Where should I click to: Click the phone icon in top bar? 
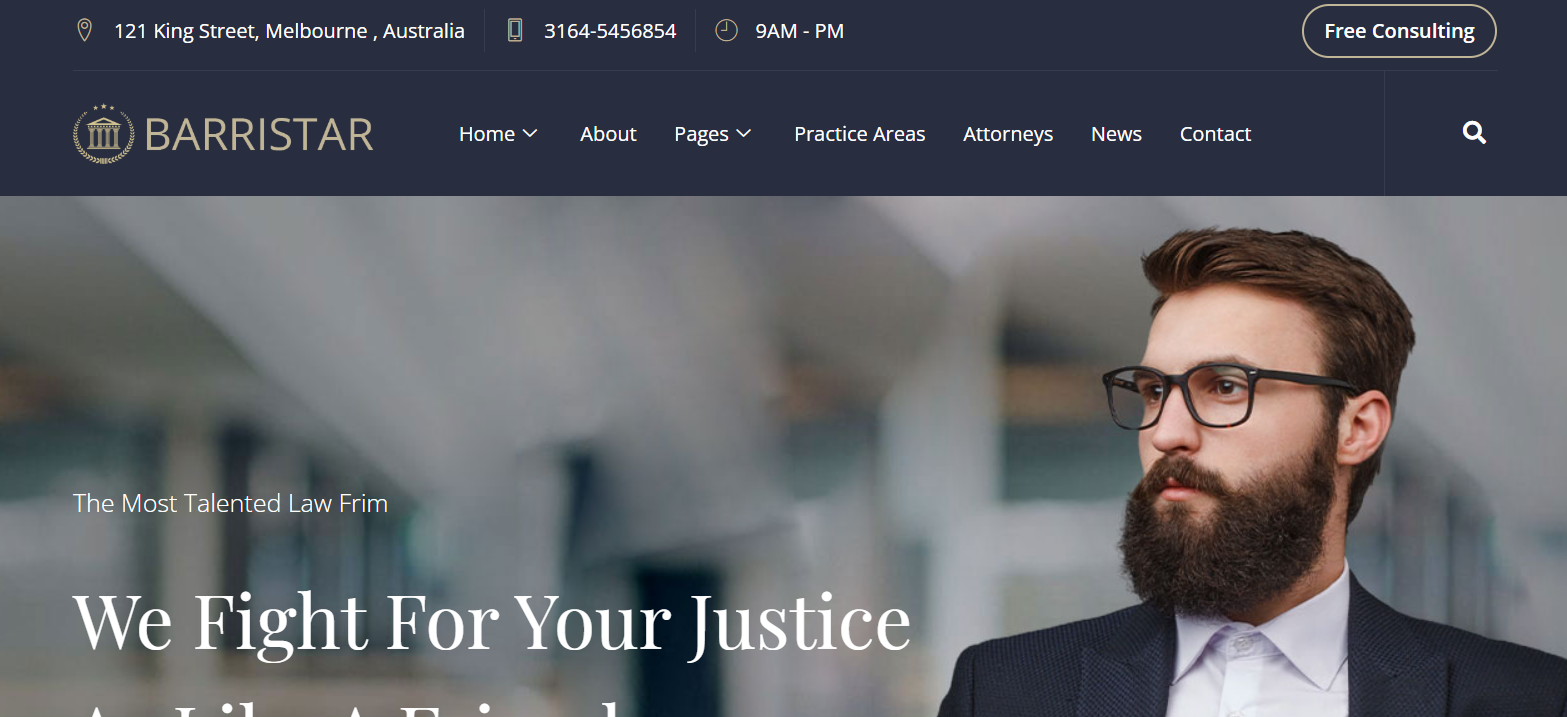coord(515,31)
